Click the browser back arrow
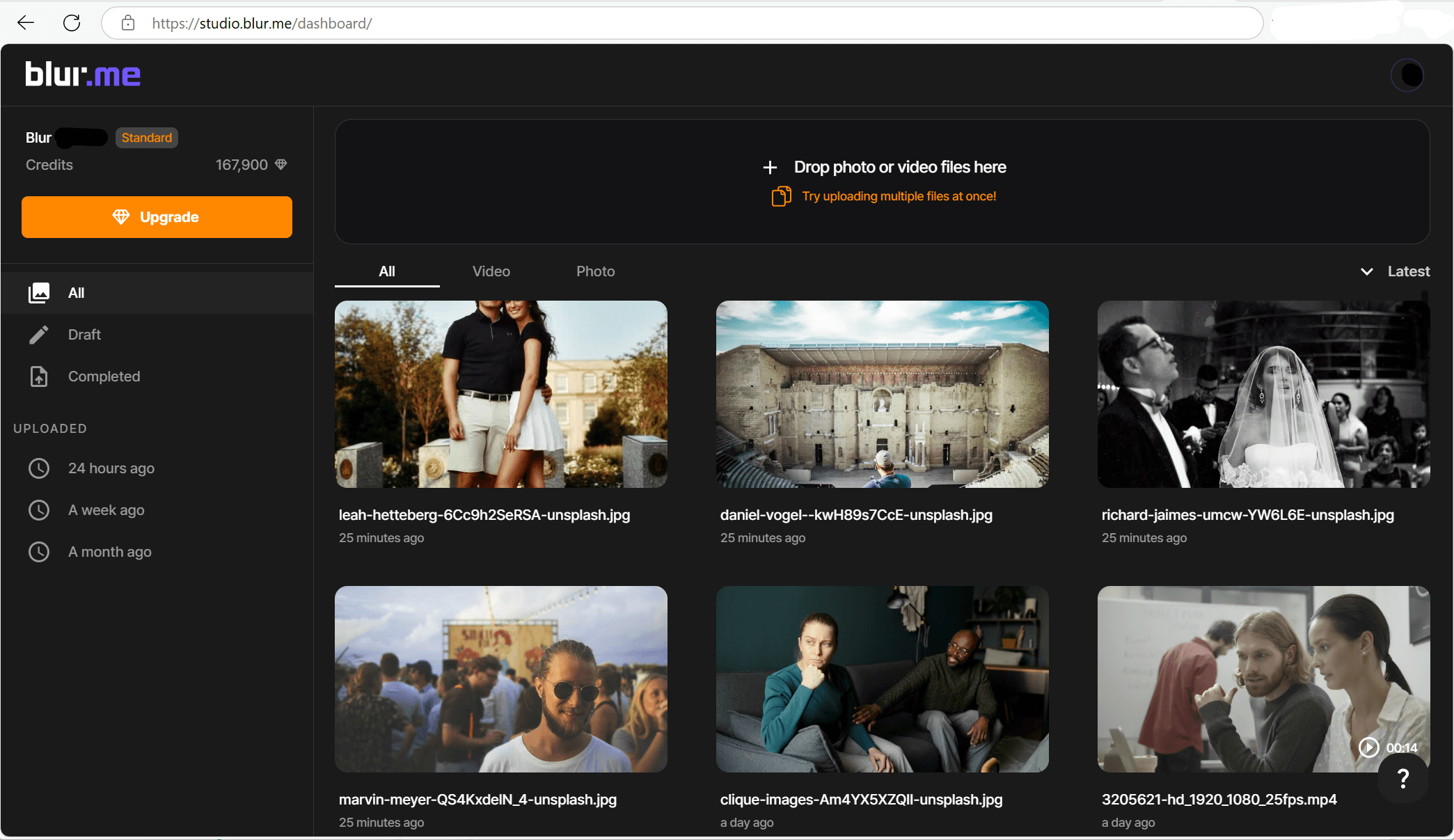 pos(26,23)
